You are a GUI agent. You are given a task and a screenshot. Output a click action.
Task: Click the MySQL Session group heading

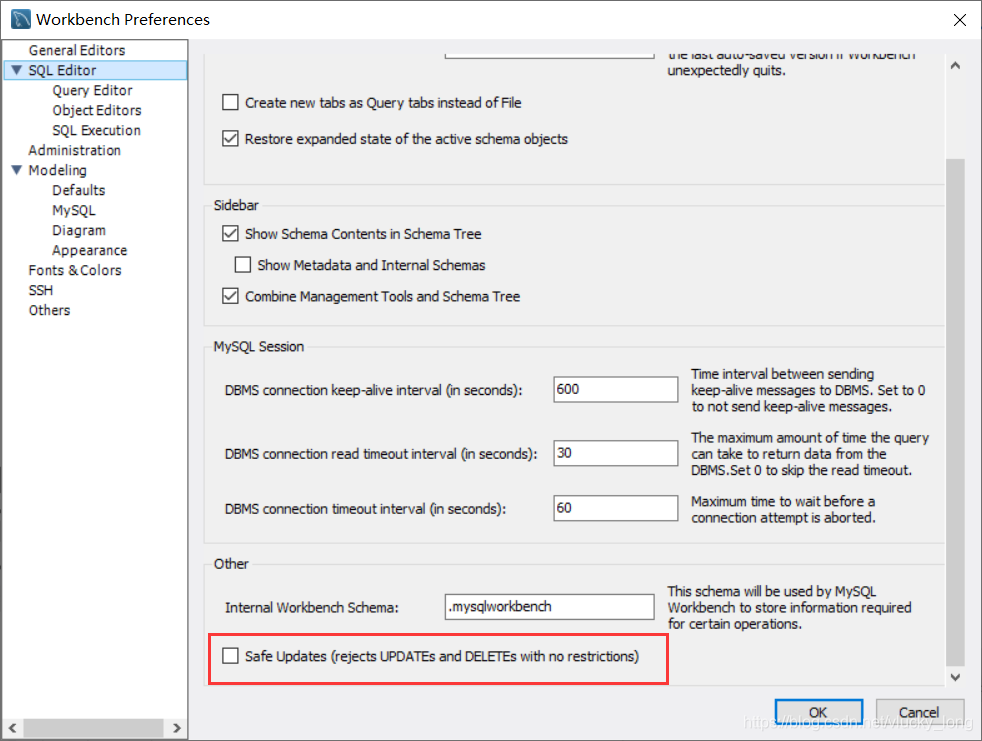coord(259,346)
